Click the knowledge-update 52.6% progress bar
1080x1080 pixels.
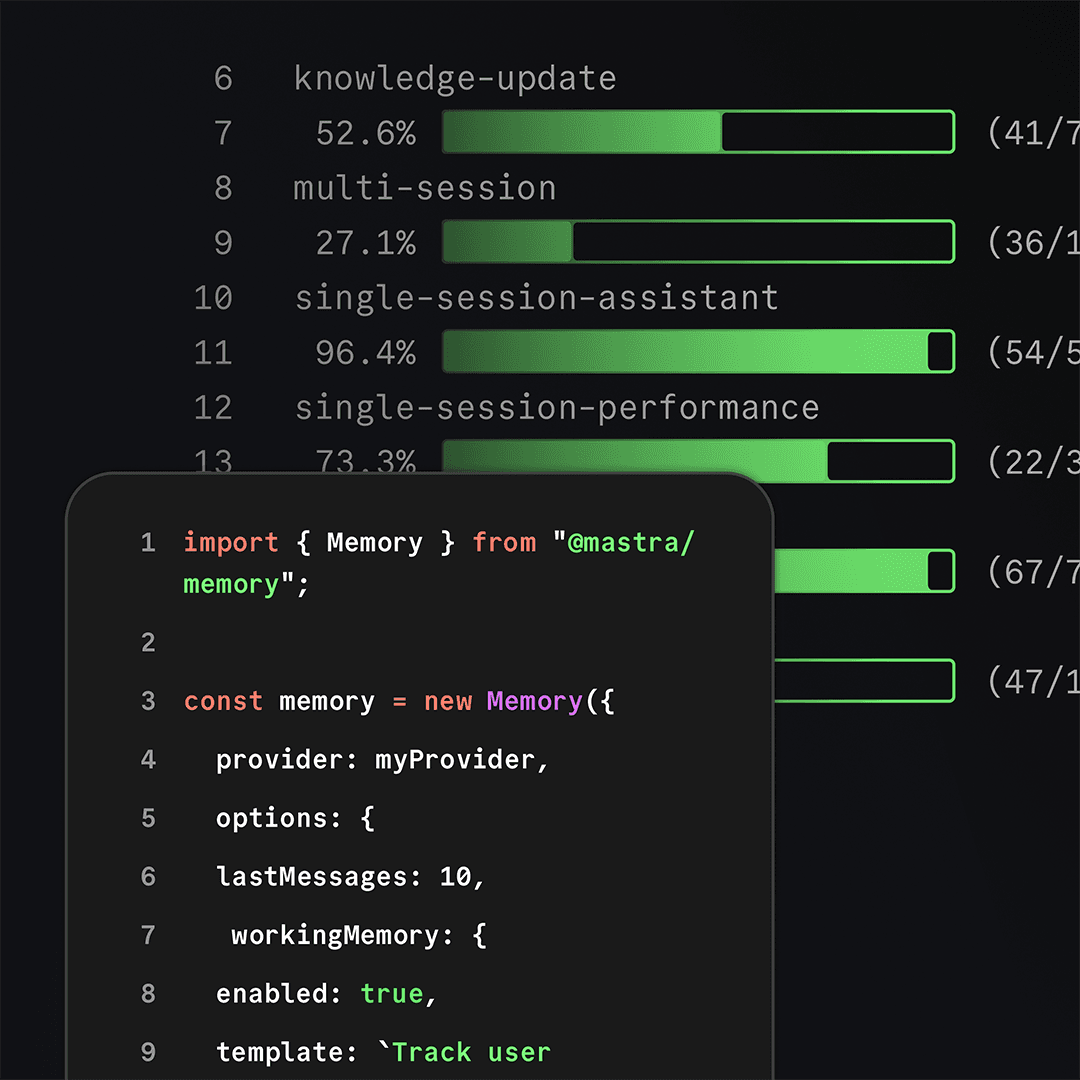[x=698, y=132]
